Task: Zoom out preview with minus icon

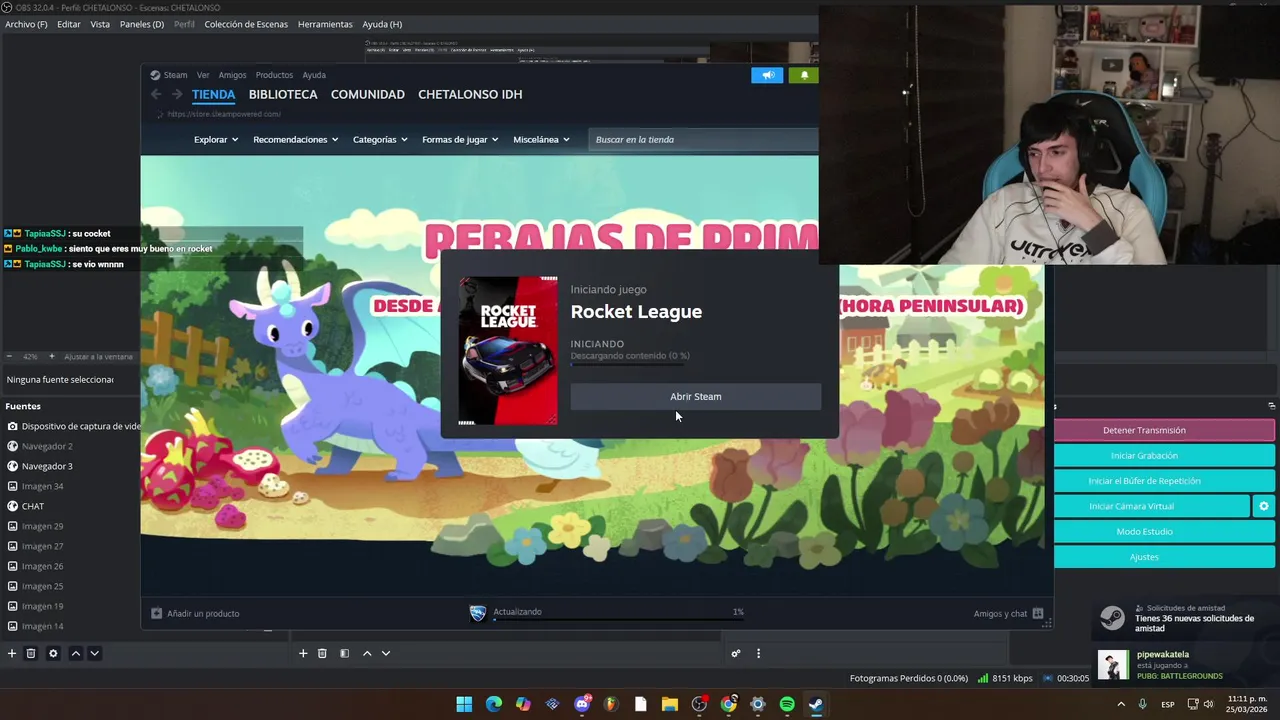Action: [x=9, y=356]
